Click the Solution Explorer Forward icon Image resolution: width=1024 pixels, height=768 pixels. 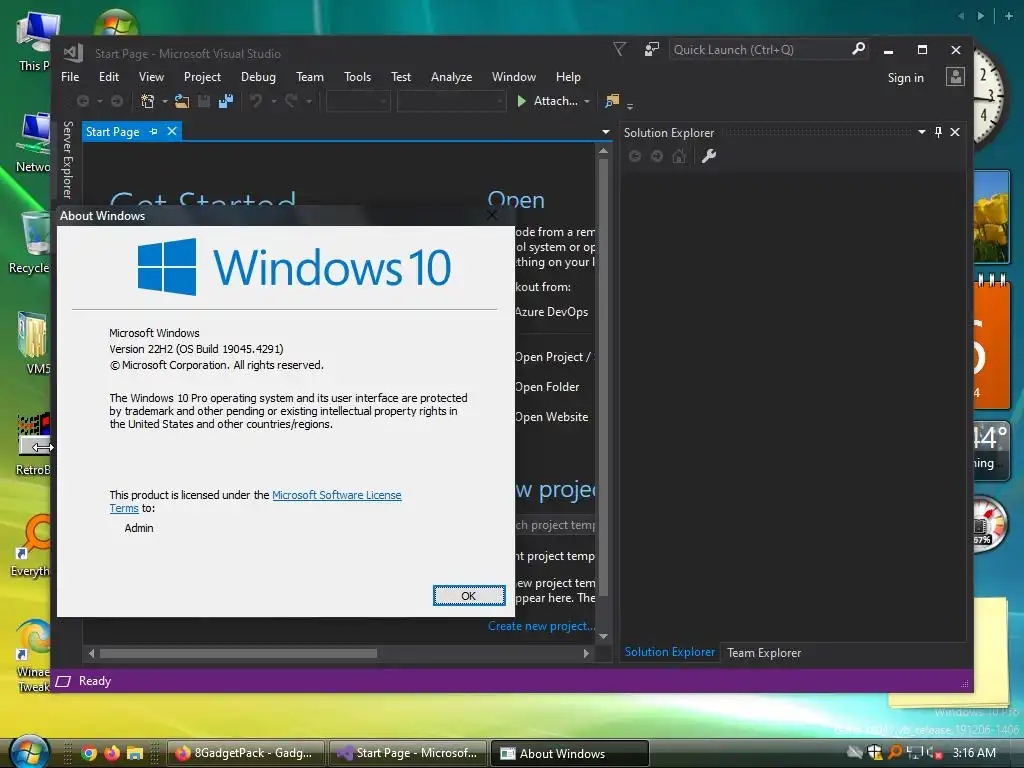657,156
